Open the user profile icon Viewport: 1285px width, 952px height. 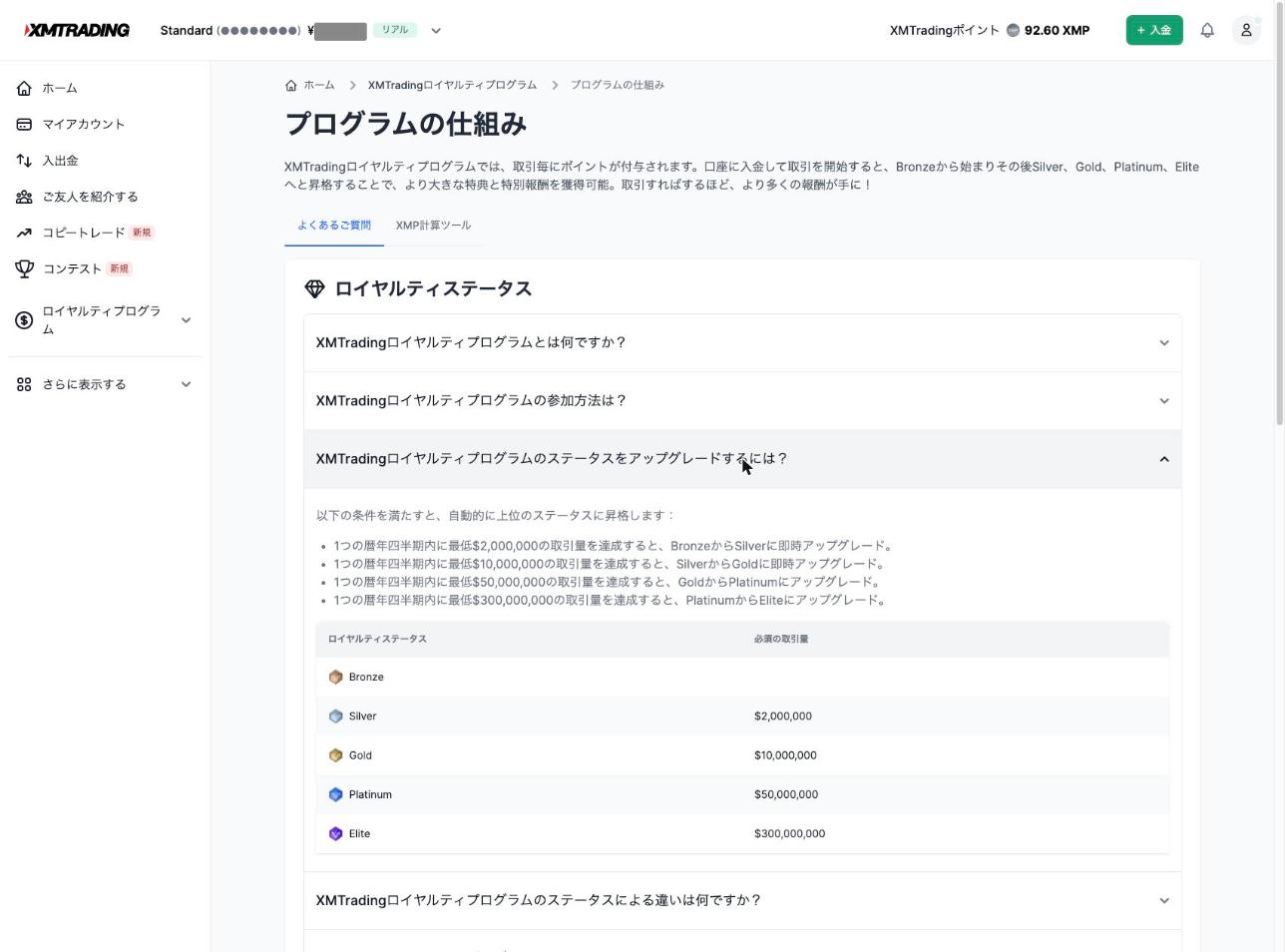(1246, 30)
